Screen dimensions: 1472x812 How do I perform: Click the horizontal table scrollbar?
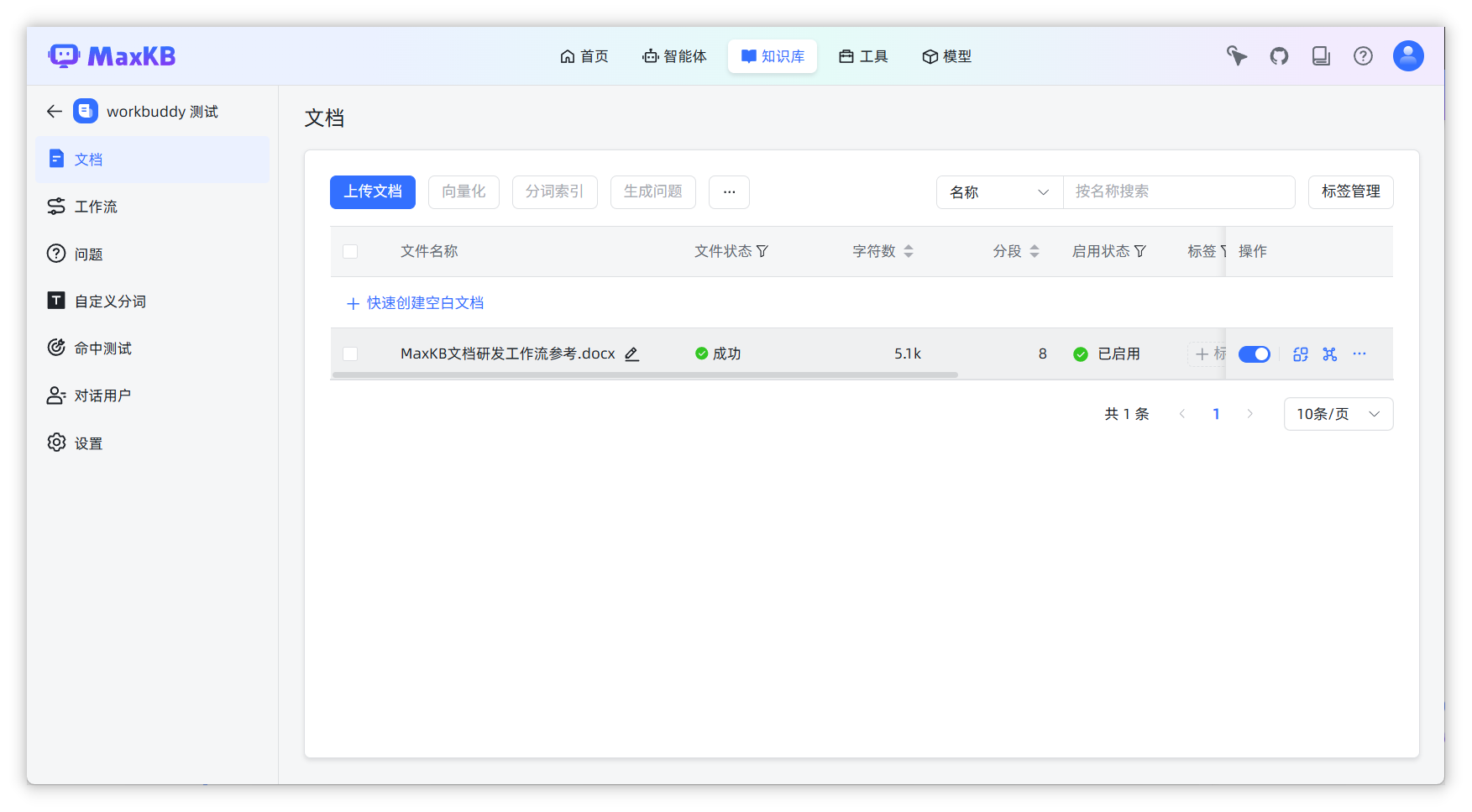(x=645, y=375)
